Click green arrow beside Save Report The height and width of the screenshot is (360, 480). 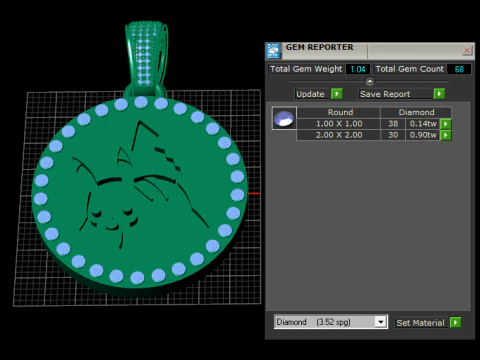pos(439,94)
